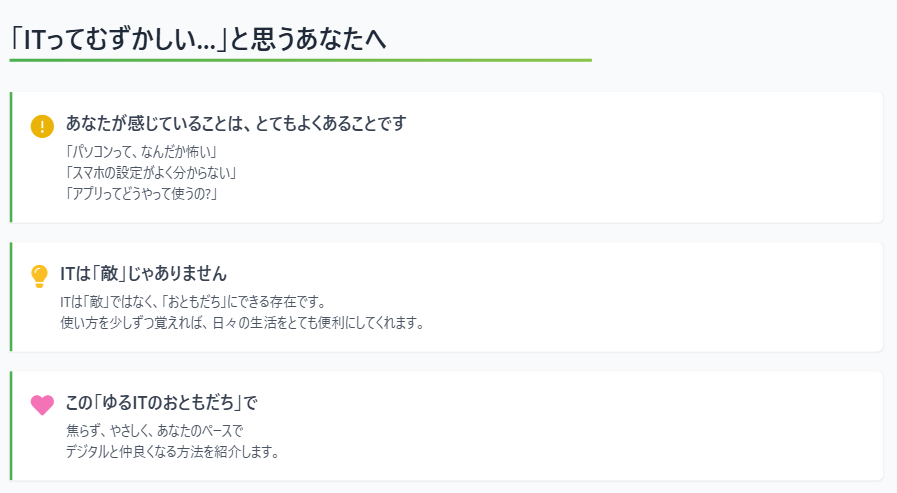Click the yellow exclamation mark icon

(42, 126)
